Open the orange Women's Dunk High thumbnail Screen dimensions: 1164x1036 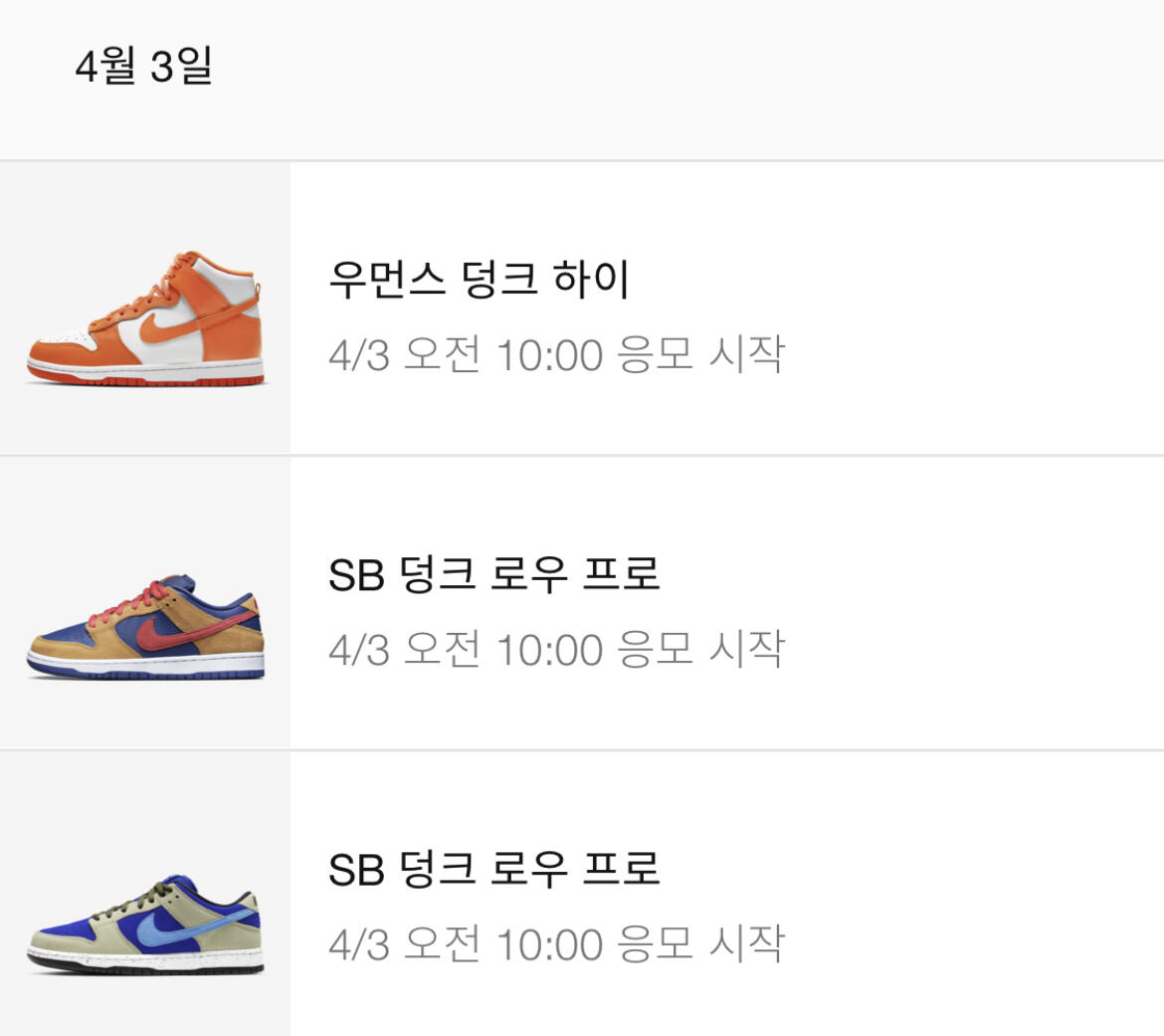point(145,309)
